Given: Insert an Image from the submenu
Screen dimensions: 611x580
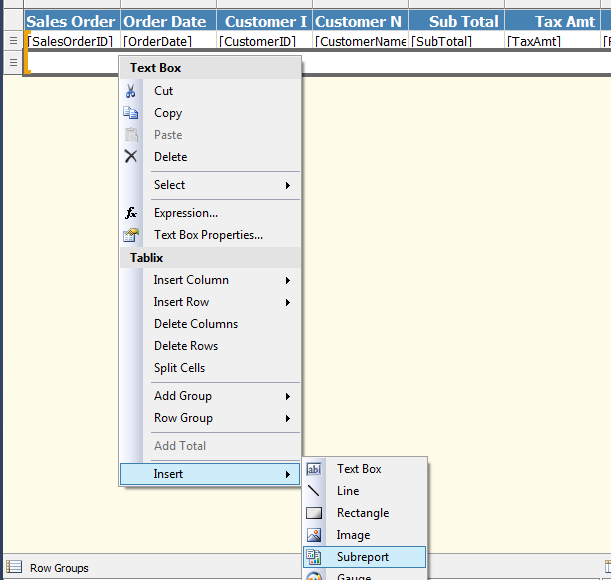Looking at the screenshot, I should point(364,535).
